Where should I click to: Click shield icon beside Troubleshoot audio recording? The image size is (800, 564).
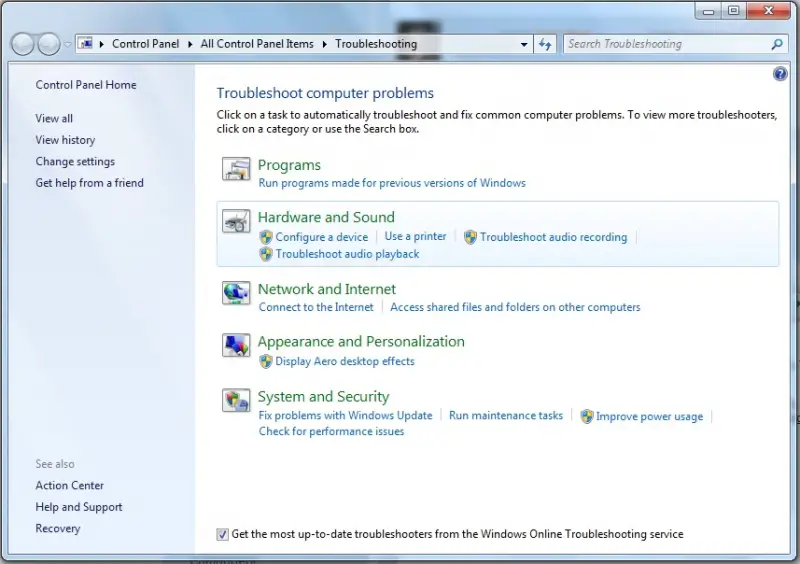470,237
